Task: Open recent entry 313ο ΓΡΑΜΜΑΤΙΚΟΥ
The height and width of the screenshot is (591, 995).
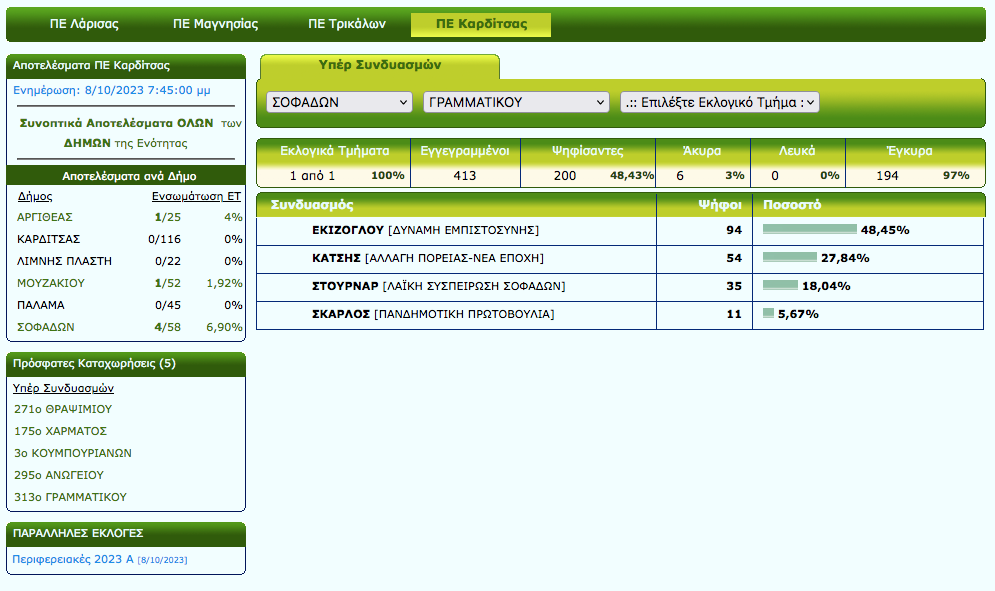Action: (70, 497)
